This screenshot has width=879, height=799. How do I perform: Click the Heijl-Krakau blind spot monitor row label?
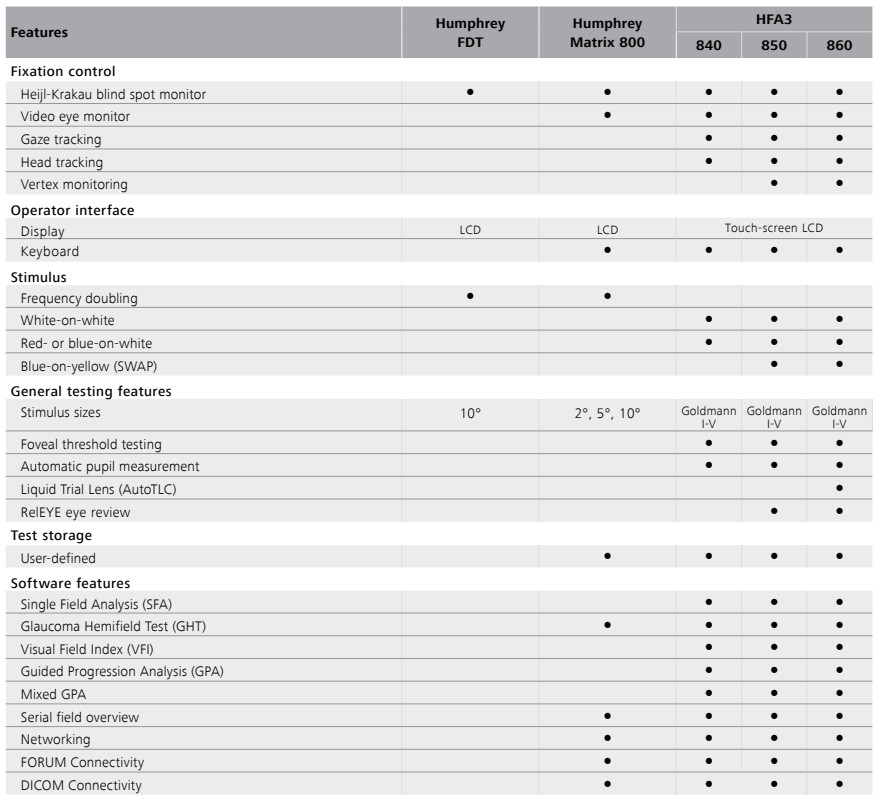tap(113, 94)
